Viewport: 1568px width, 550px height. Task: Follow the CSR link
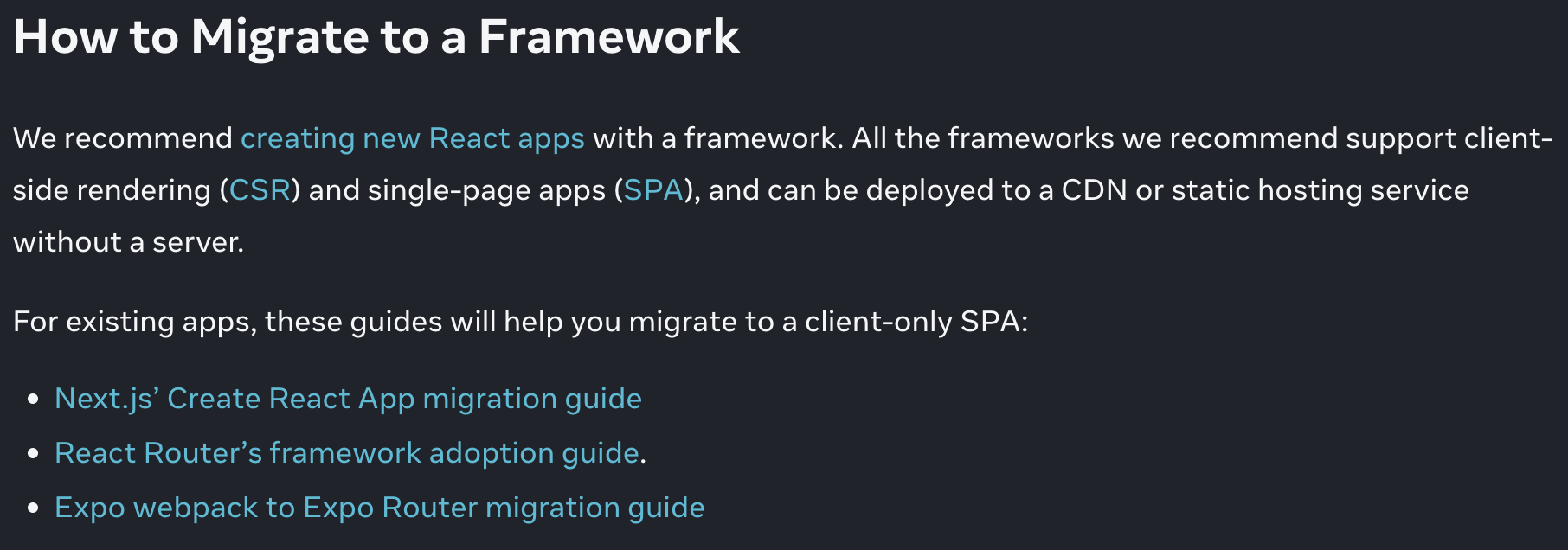[x=260, y=190]
